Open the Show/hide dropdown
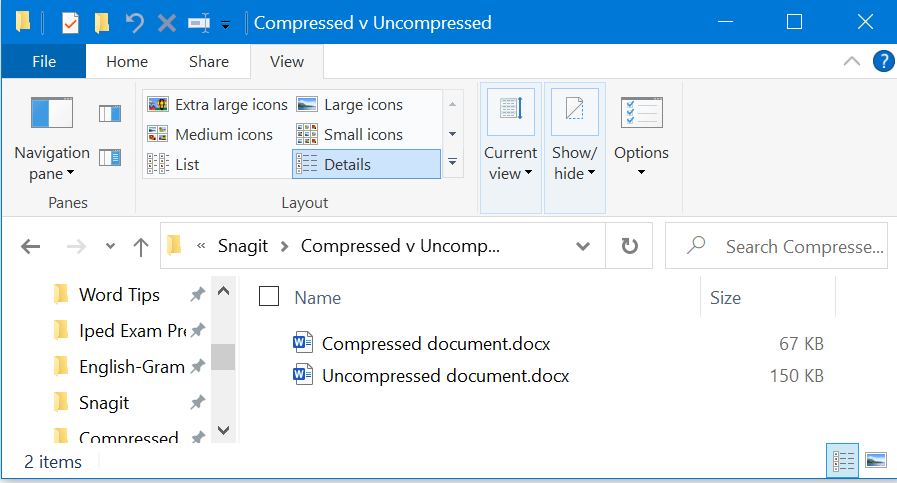897x483 pixels. click(574, 148)
